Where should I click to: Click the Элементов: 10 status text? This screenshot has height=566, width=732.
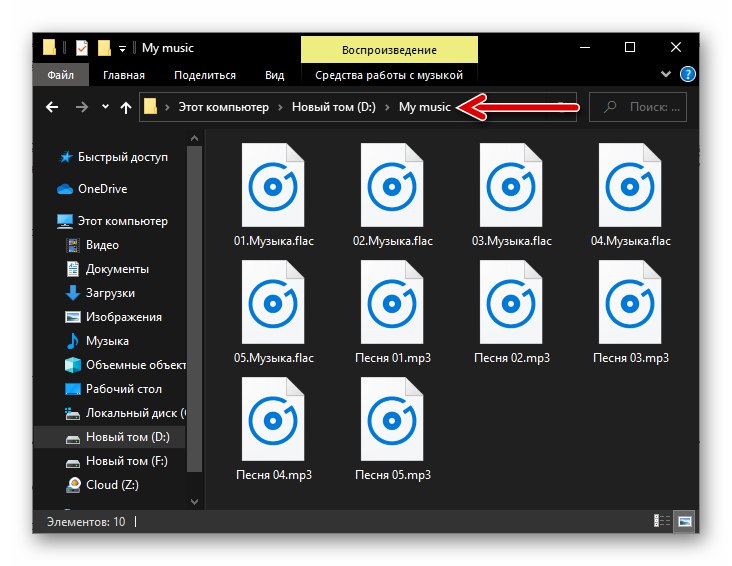pos(86,521)
